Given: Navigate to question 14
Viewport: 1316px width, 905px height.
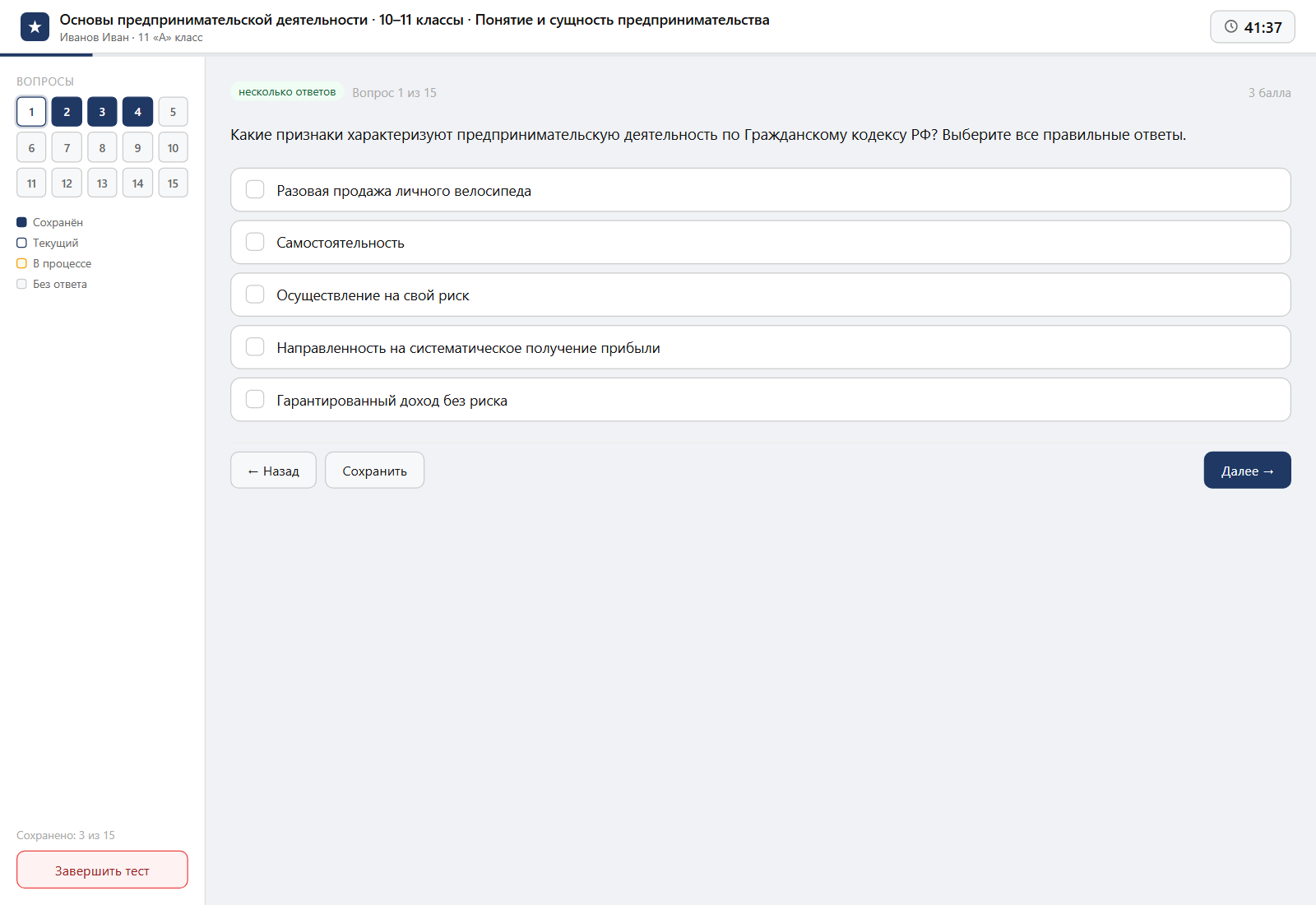Looking at the screenshot, I should pos(137,183).
